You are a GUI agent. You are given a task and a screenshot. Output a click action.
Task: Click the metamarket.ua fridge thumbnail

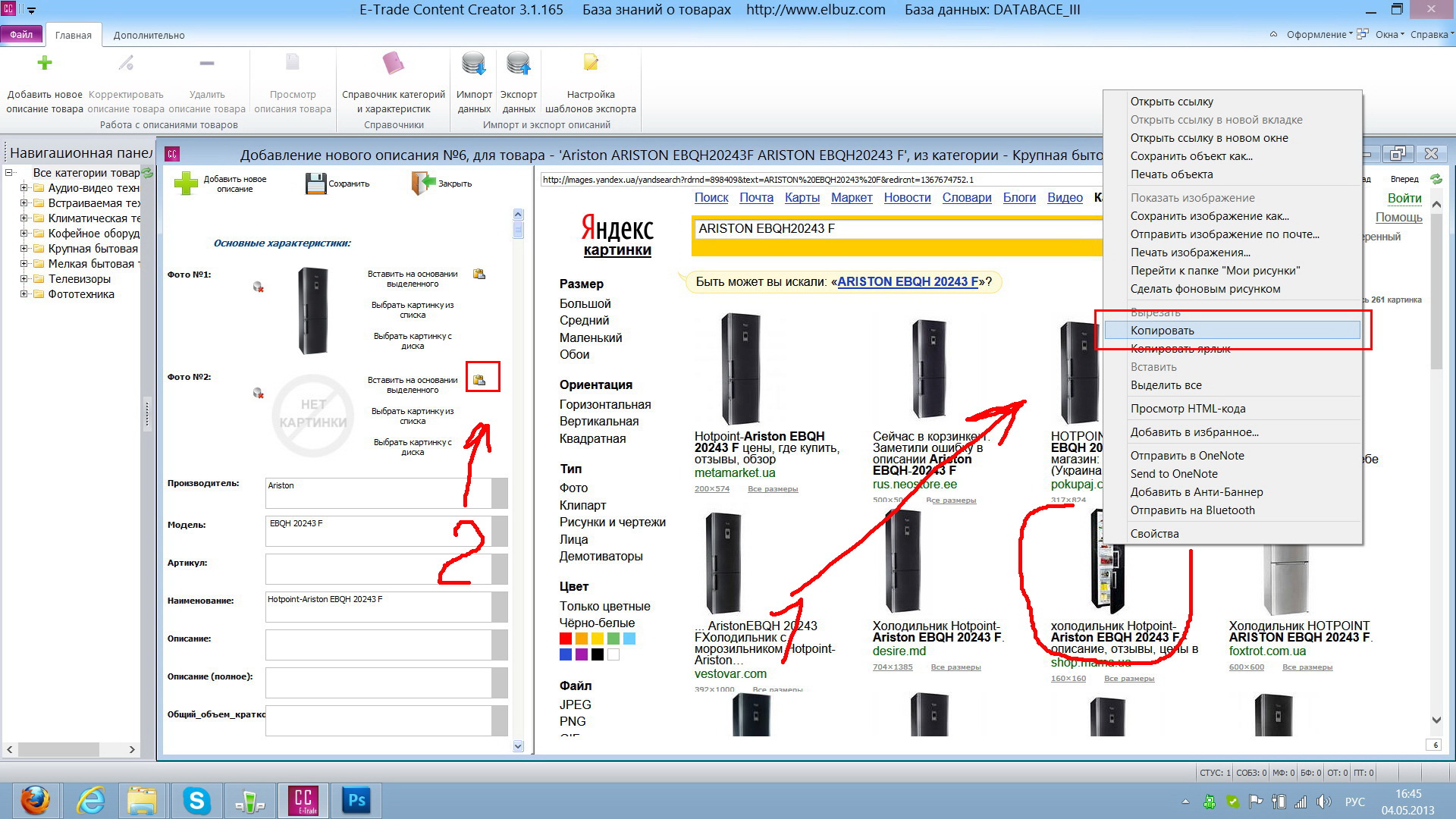(x=740, y=369)
